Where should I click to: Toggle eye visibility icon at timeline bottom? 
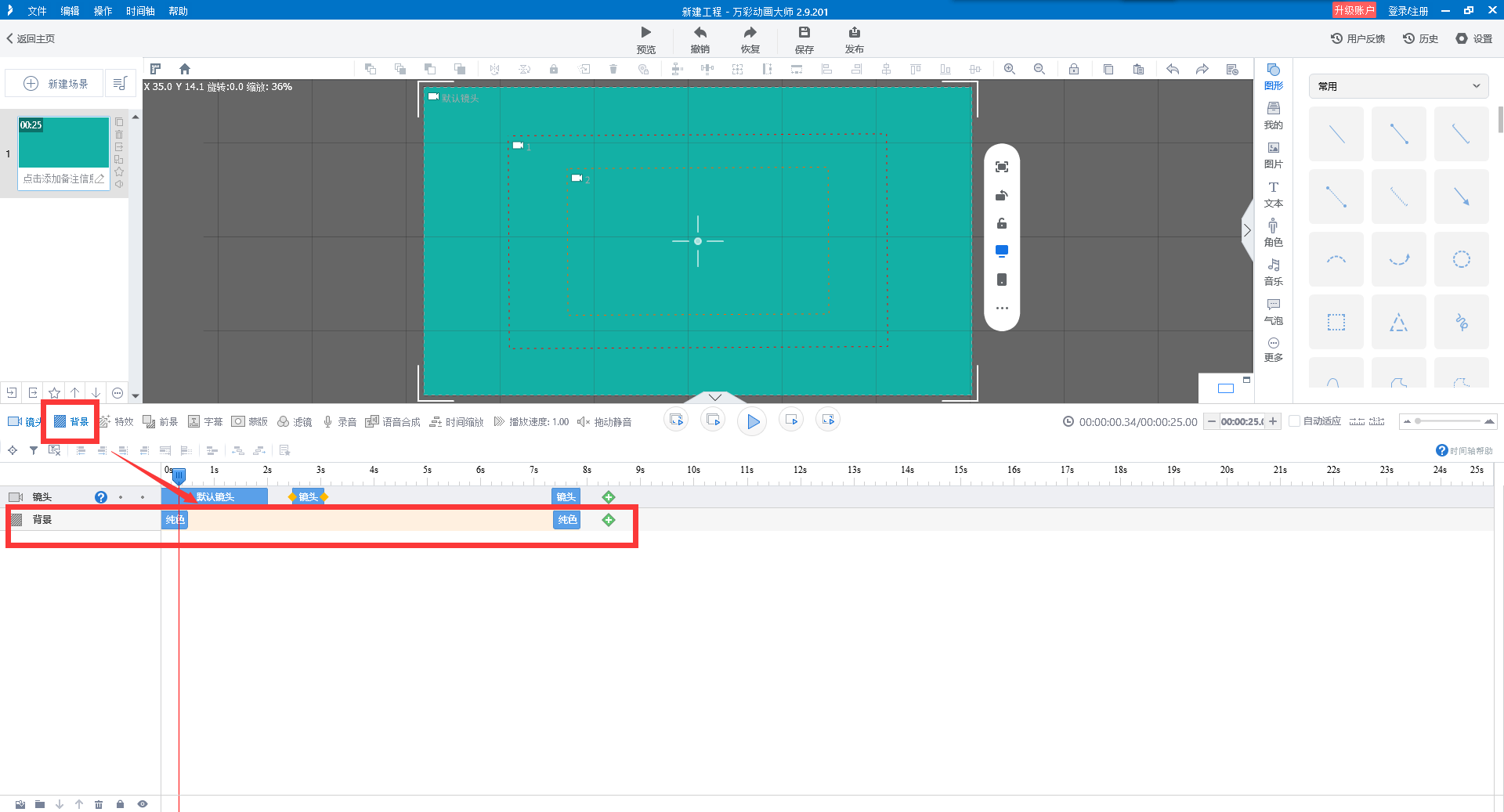pyautogui.click(x=143, y=804)
